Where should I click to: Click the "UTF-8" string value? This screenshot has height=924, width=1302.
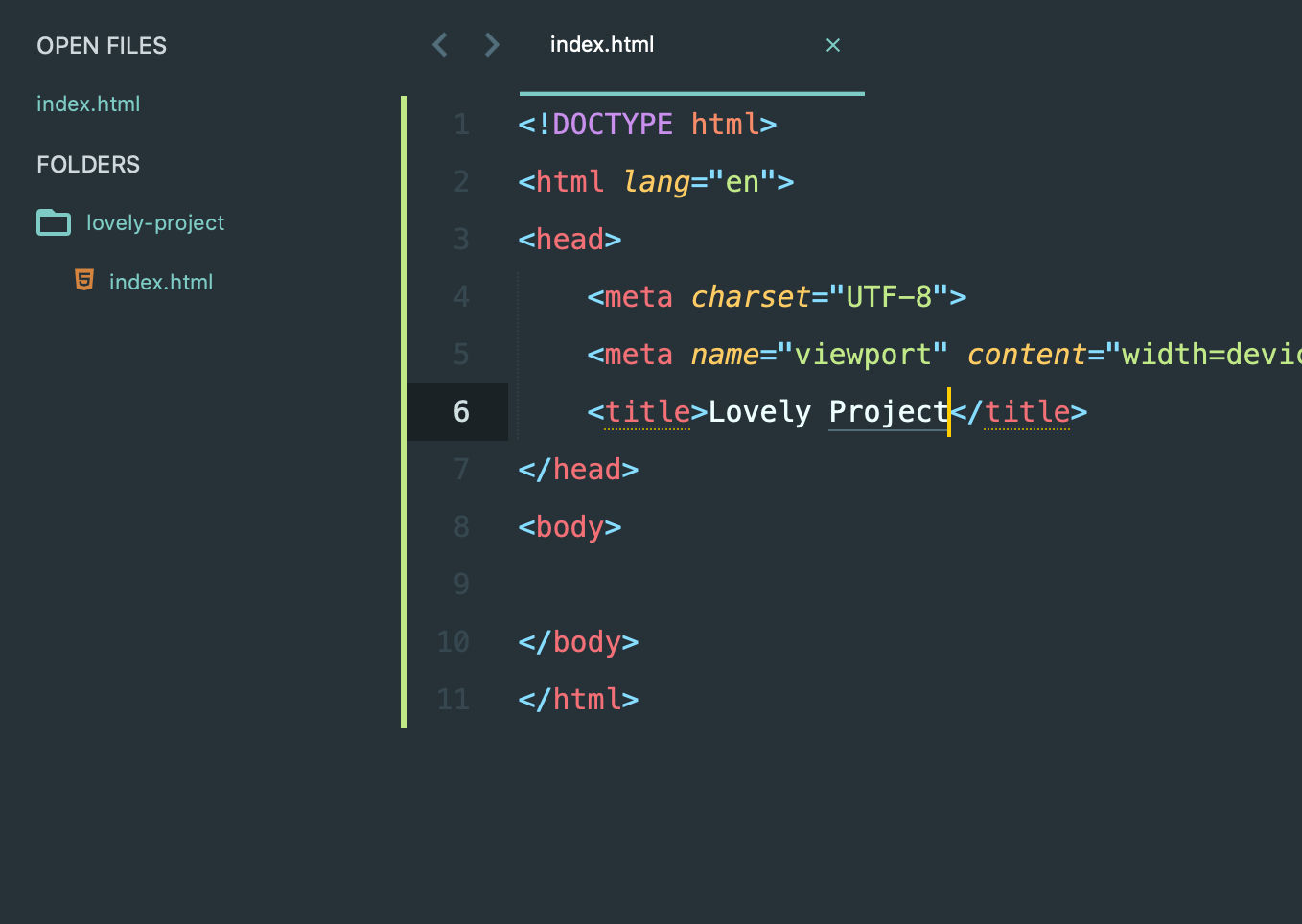point(889,297)
